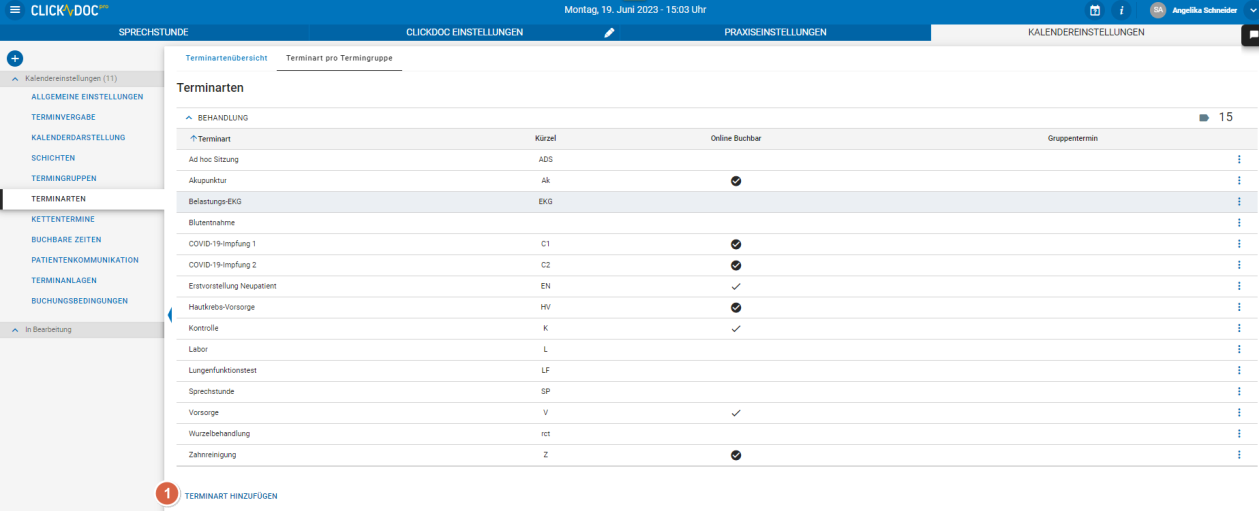Image resolution: width=1259 pixels, height=511 pixels.
Task: Open user account dropdown arrow
Action: [x=1252, y=10]
